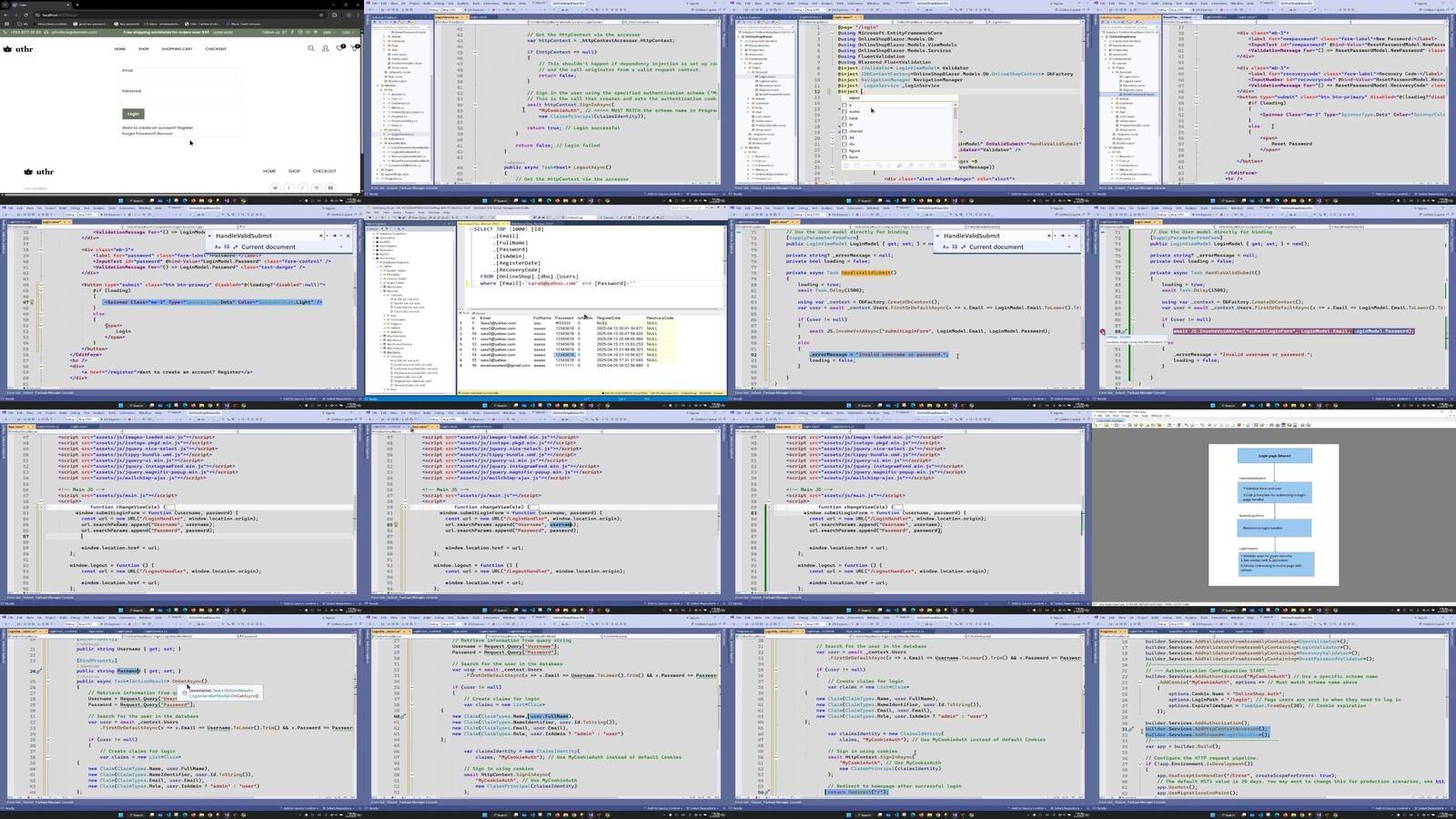The width and height of the screenshot is (1456, 819).
Task: Click the green Login button on the uthr page
Action: [x=133, y=114]
